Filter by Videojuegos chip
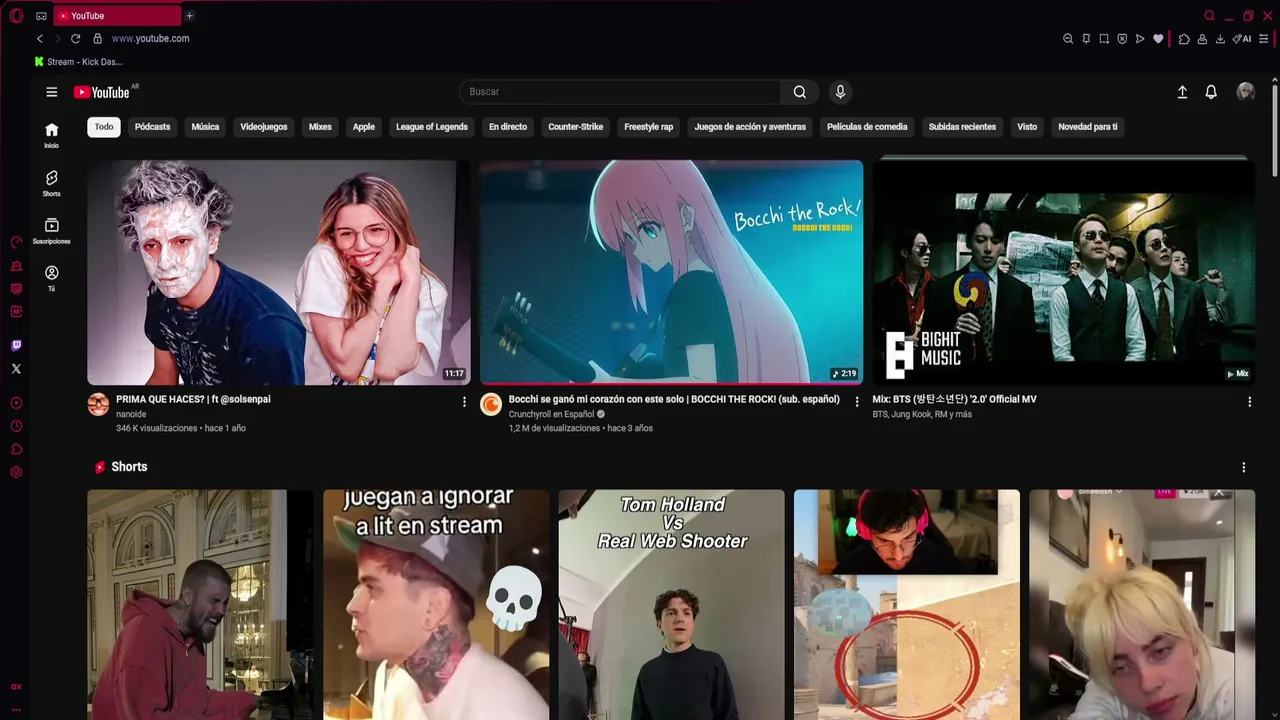Viewport: 1280px width, 720px height. tap(264, 127)
